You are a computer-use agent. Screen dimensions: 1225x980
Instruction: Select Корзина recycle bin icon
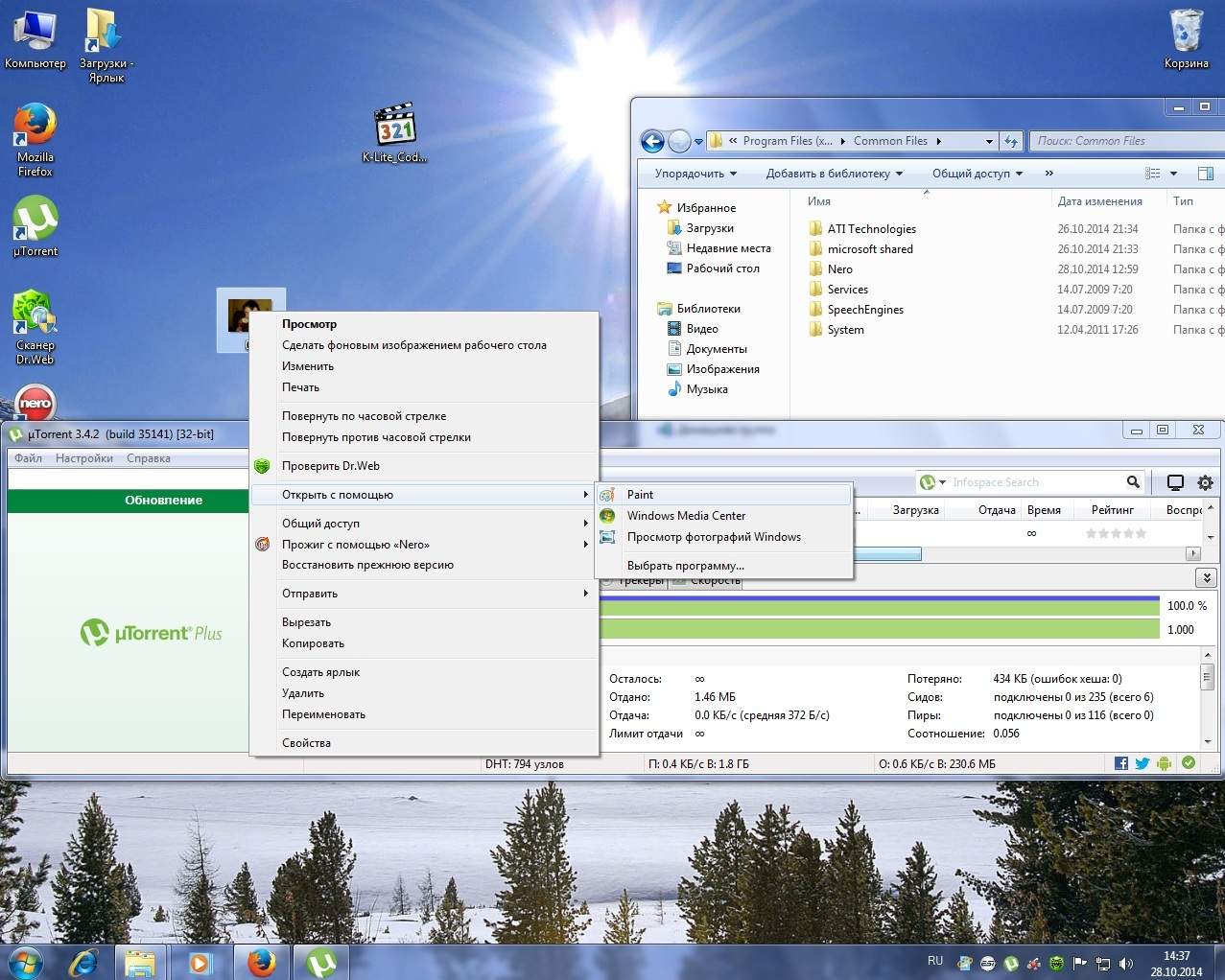[1187, 39]
